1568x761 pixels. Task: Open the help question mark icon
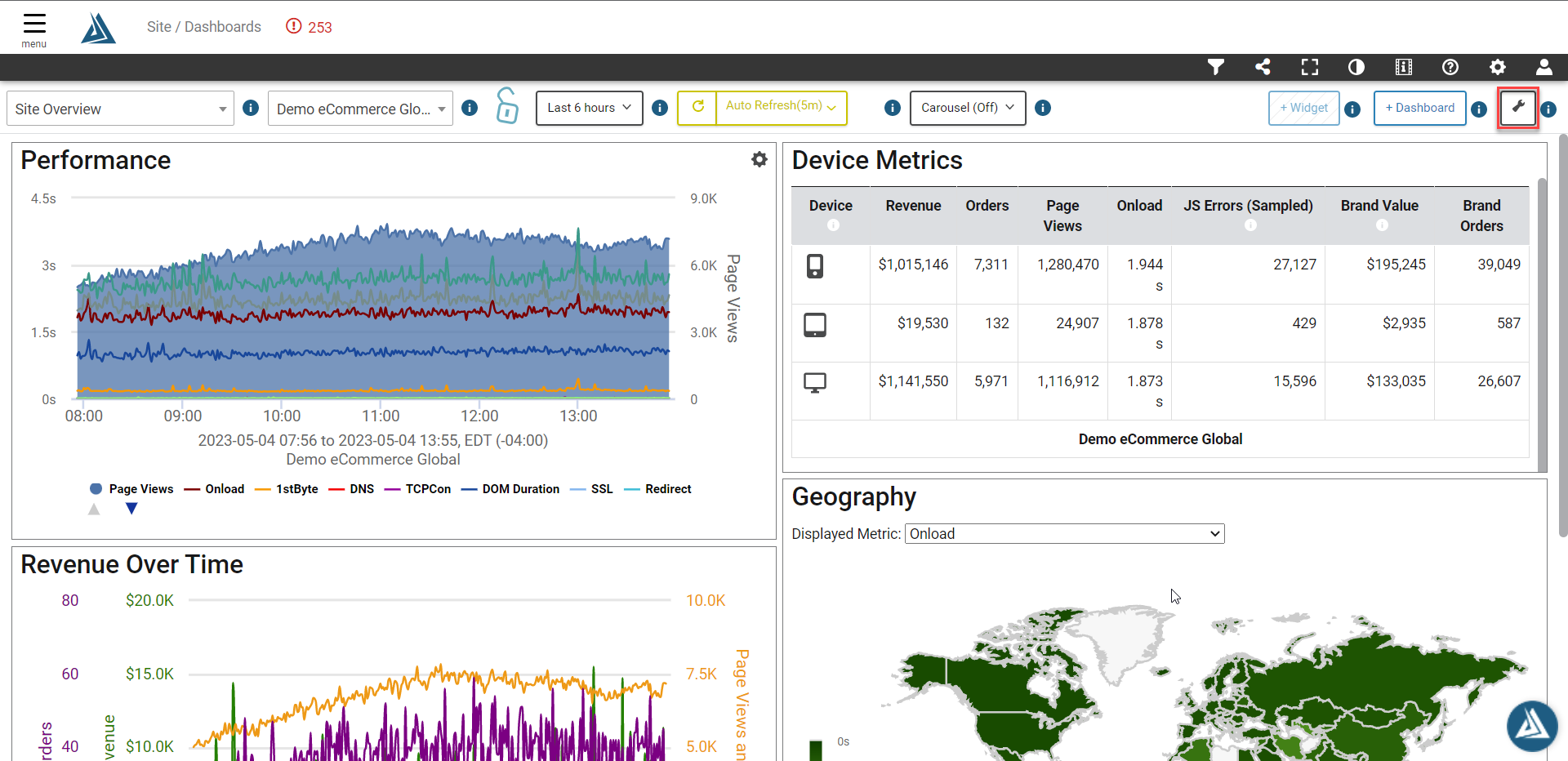point(1450,67)
